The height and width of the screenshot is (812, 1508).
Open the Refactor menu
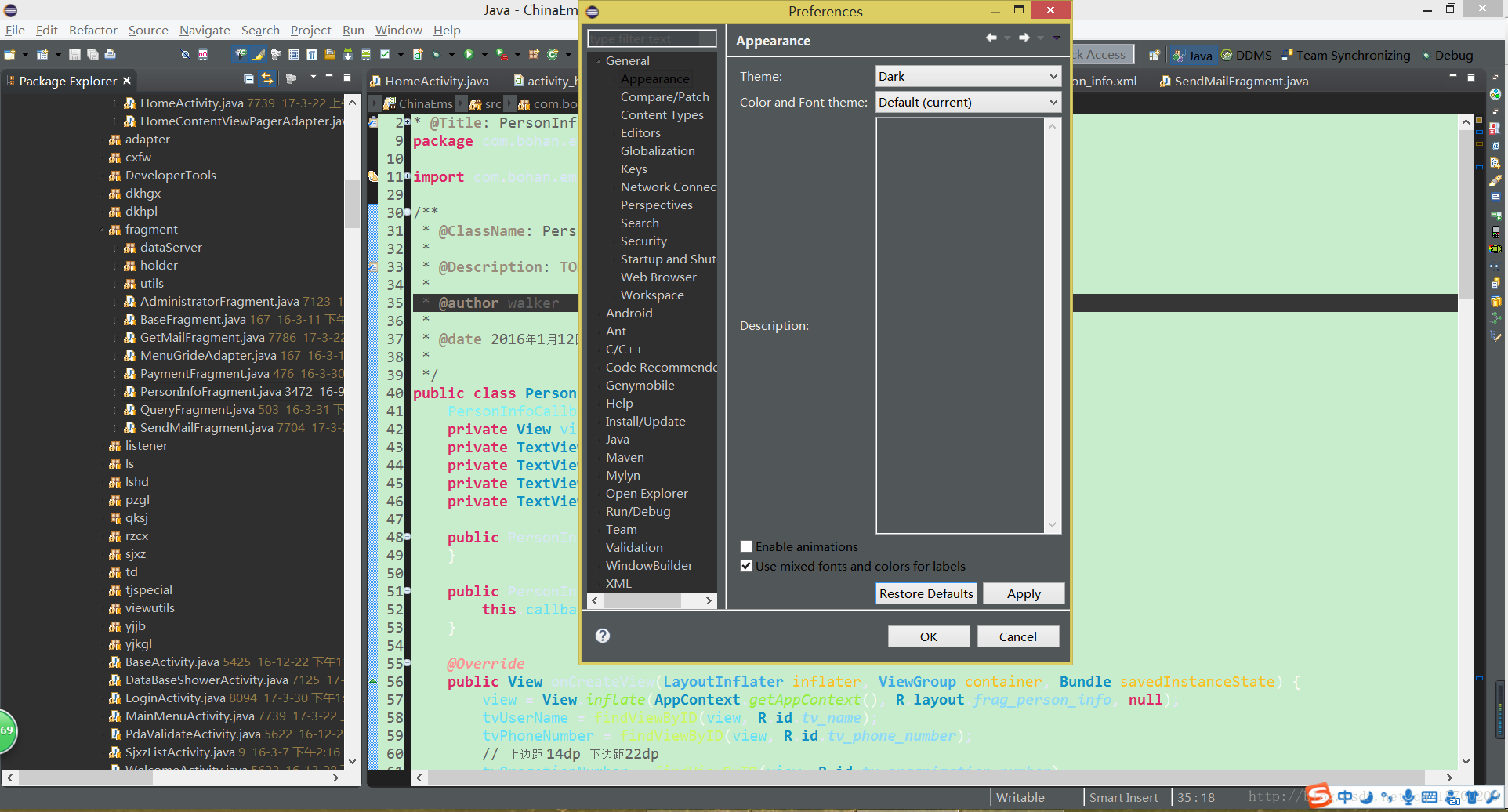coord(92,30)
